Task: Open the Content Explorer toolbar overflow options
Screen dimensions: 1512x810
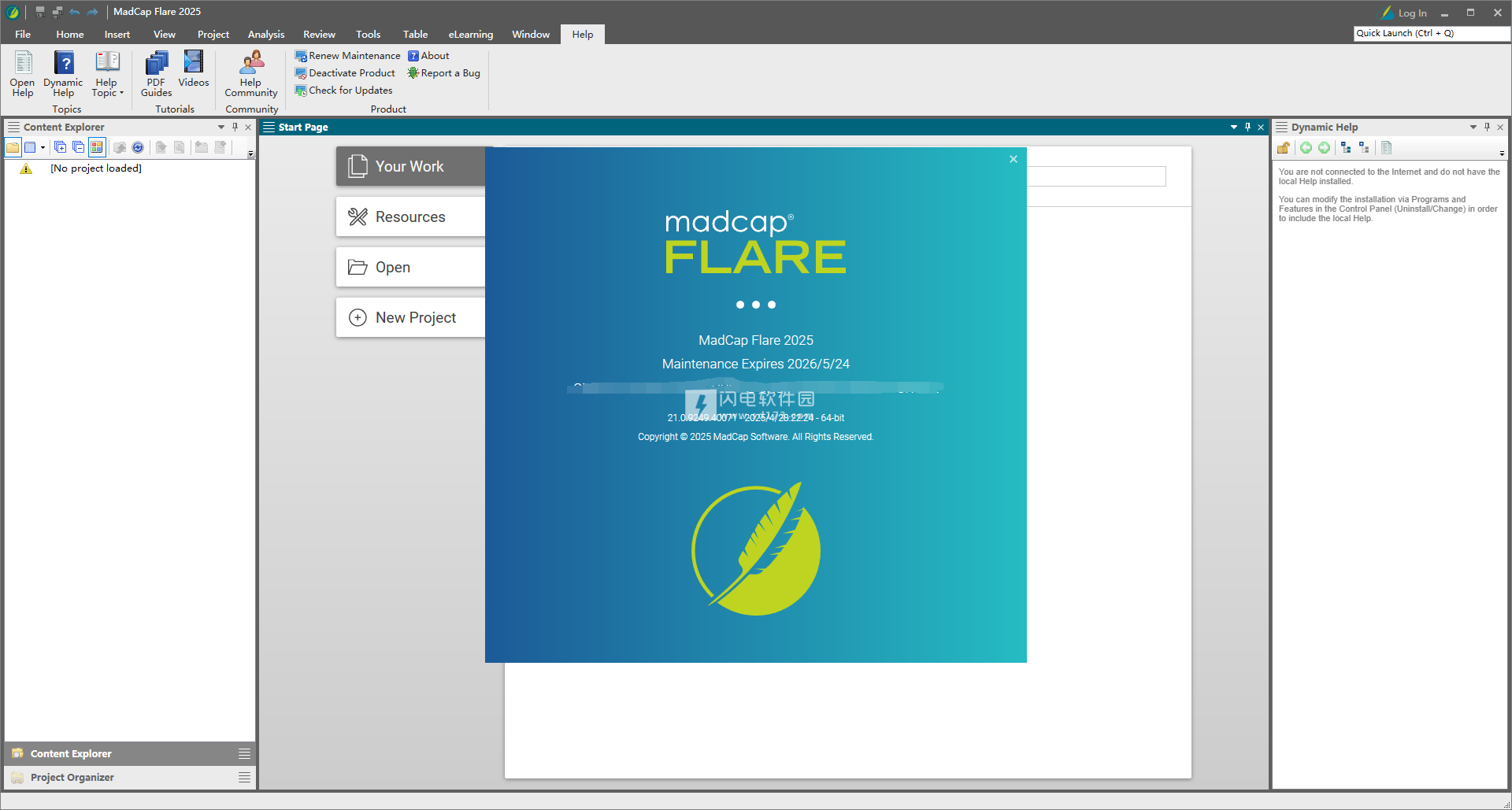Action: [x=250, y=153]
